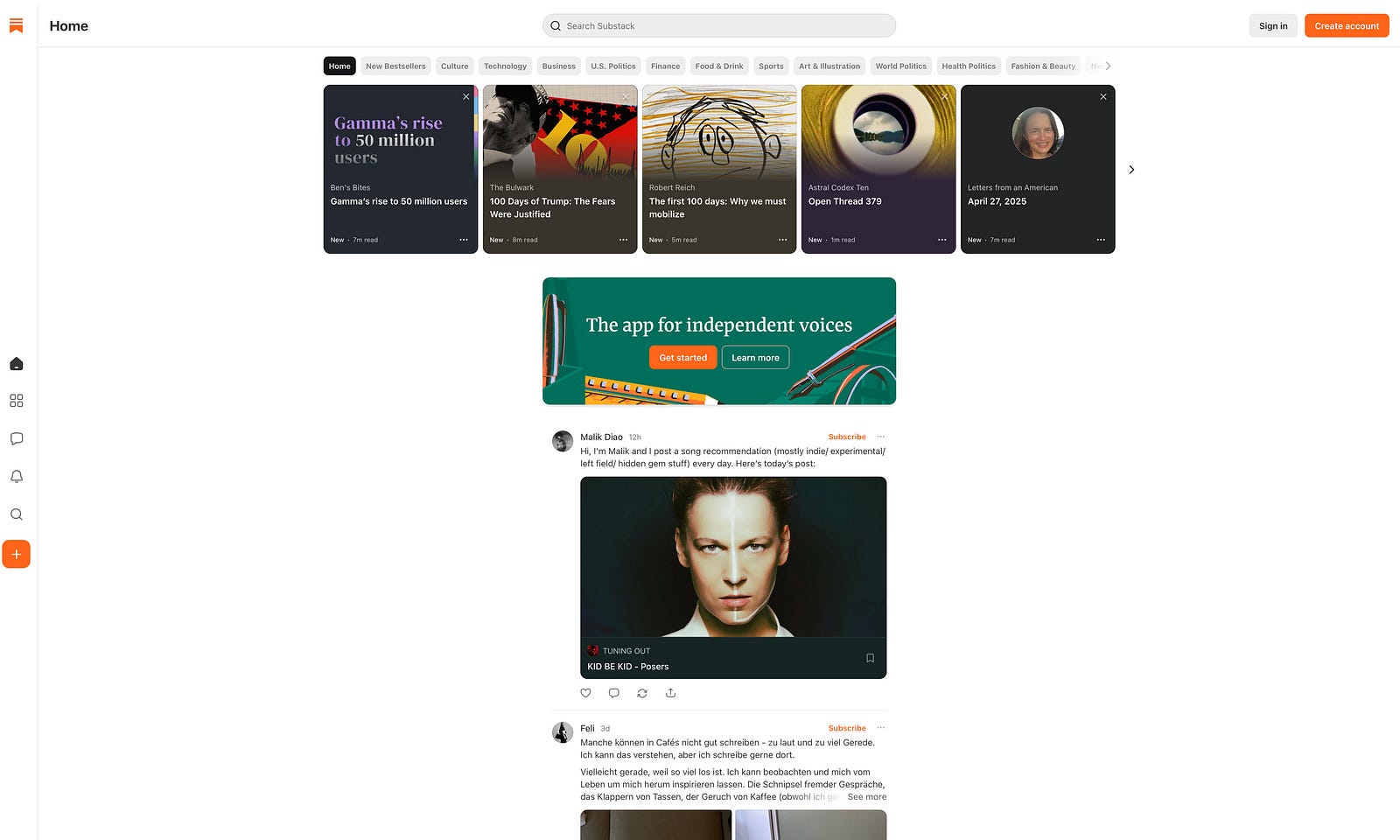
Task: Click the orange plus create button
Action: [x=16, y=554]
